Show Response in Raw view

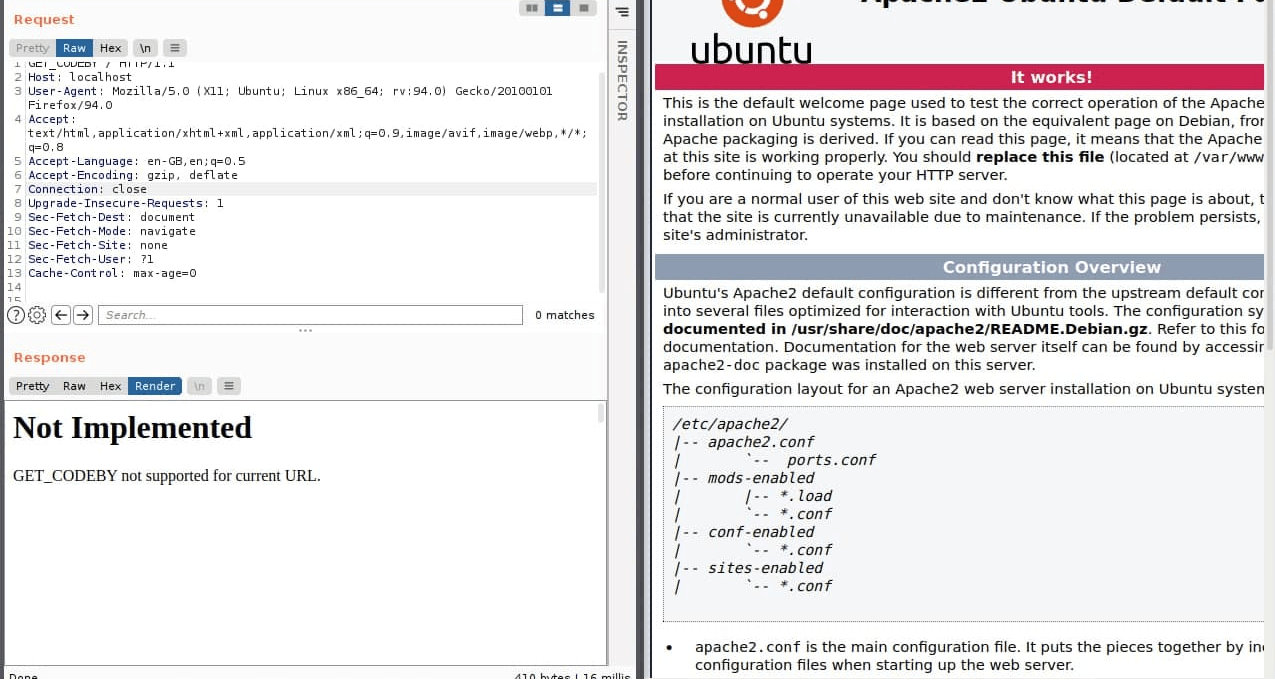74,386
